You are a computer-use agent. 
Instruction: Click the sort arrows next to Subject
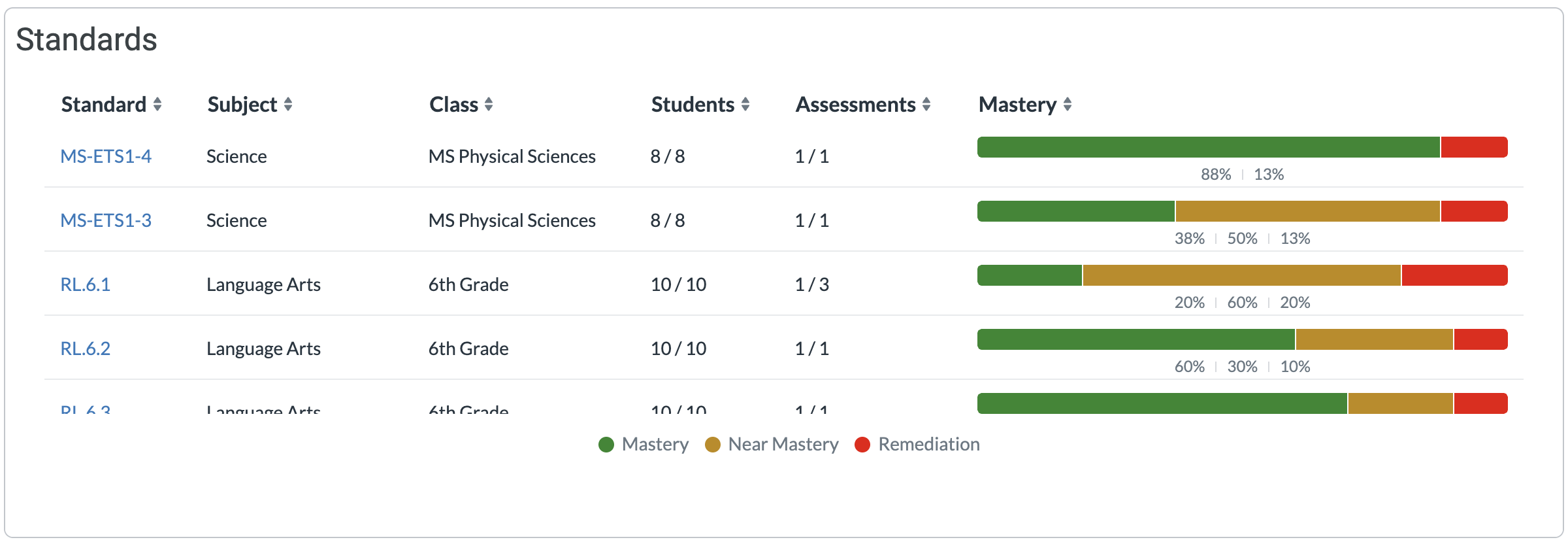(288, 105)
